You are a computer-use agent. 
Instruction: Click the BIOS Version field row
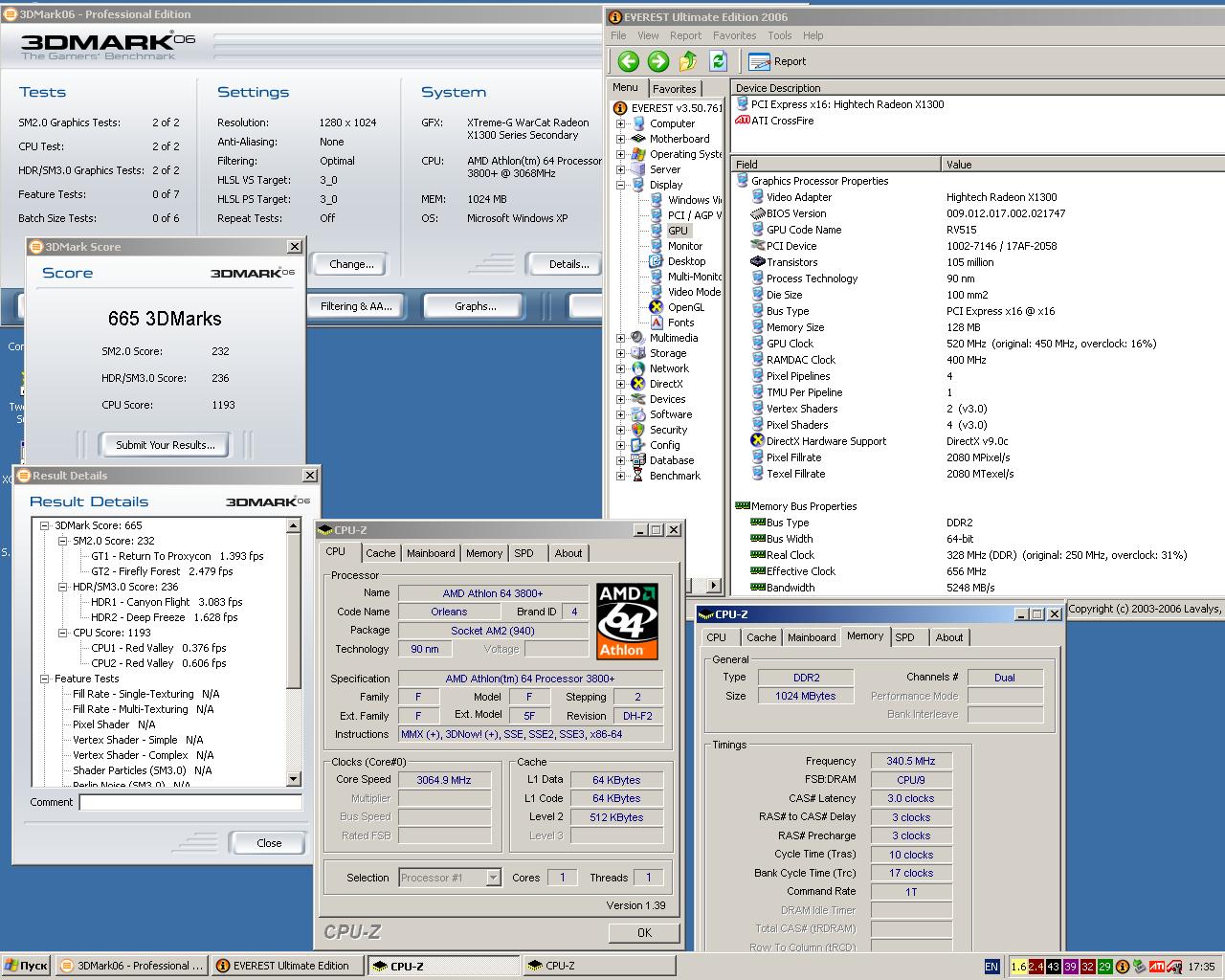[976, 213]
